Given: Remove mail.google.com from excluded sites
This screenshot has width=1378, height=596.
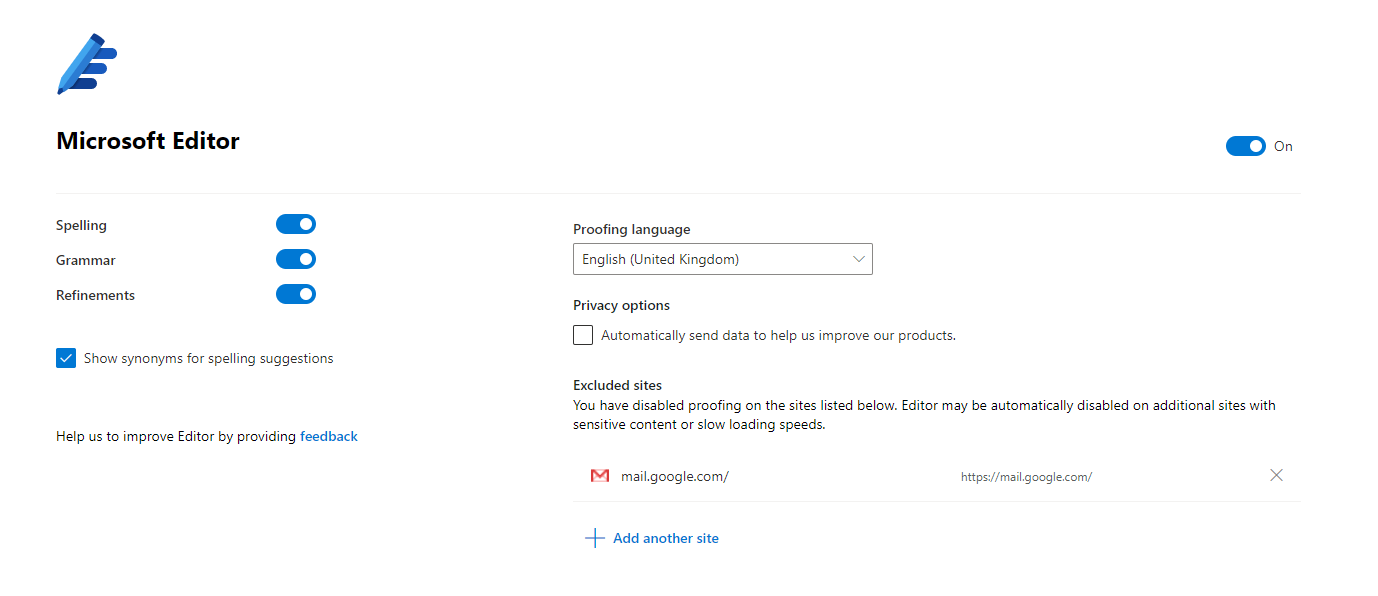Looking at the screenshot, I should tap(1276, 476).
